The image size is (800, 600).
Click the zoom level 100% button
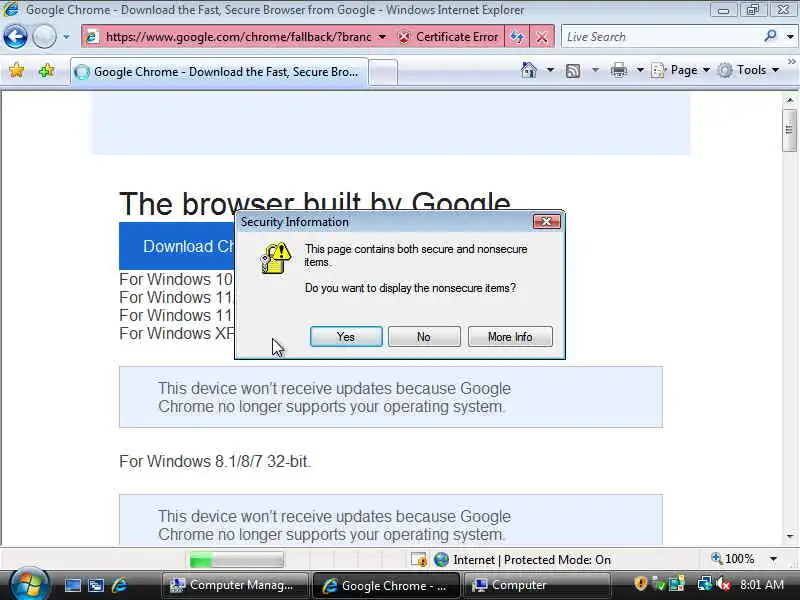[x=733, y=559]
